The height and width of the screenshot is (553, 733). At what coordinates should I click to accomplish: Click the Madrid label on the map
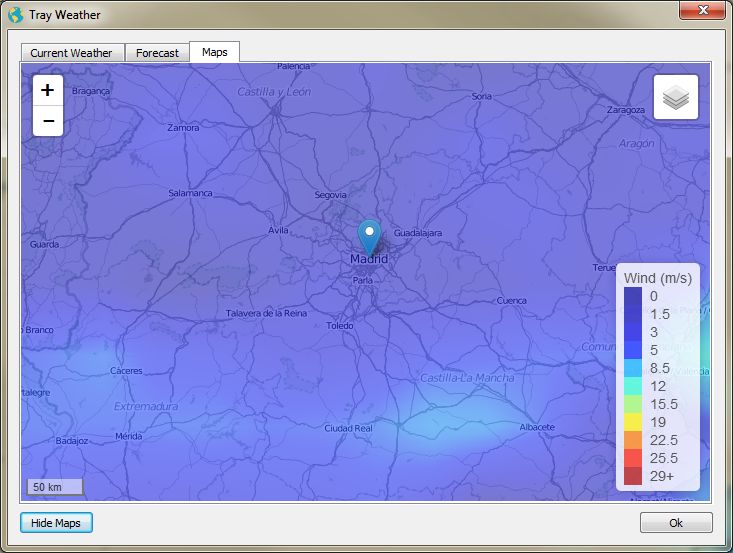369,259
